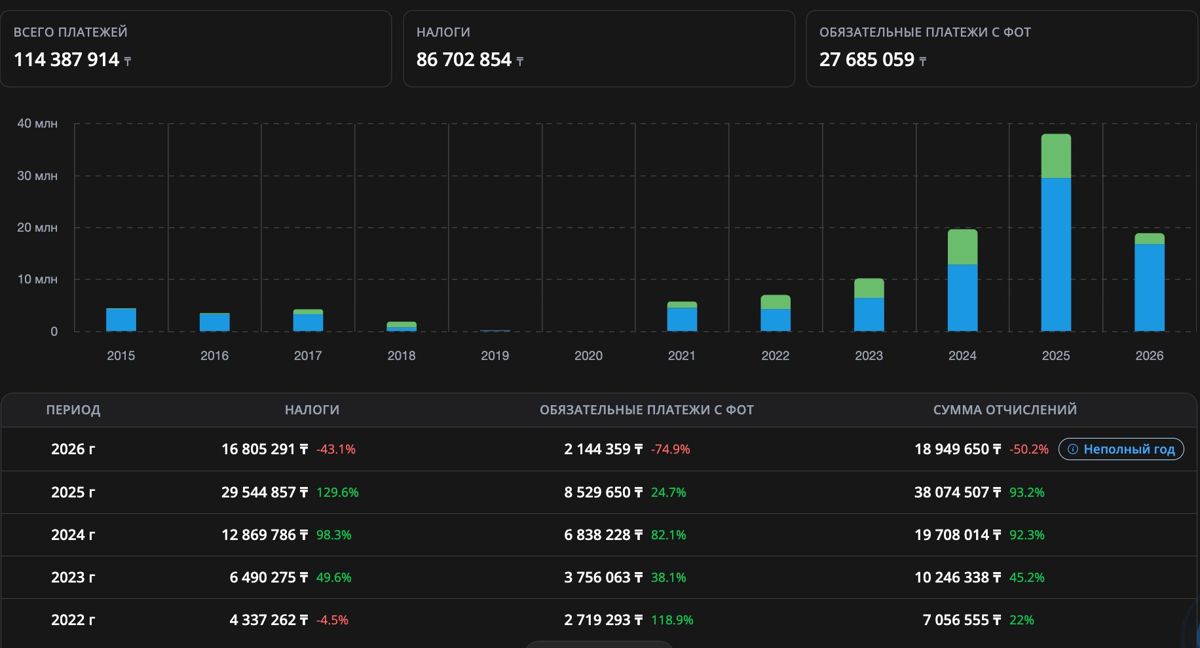This screenshot has height=648, width=1200.
Task: Click the "12 869 786 ₸" taxes value
Action: pos(265,535)
